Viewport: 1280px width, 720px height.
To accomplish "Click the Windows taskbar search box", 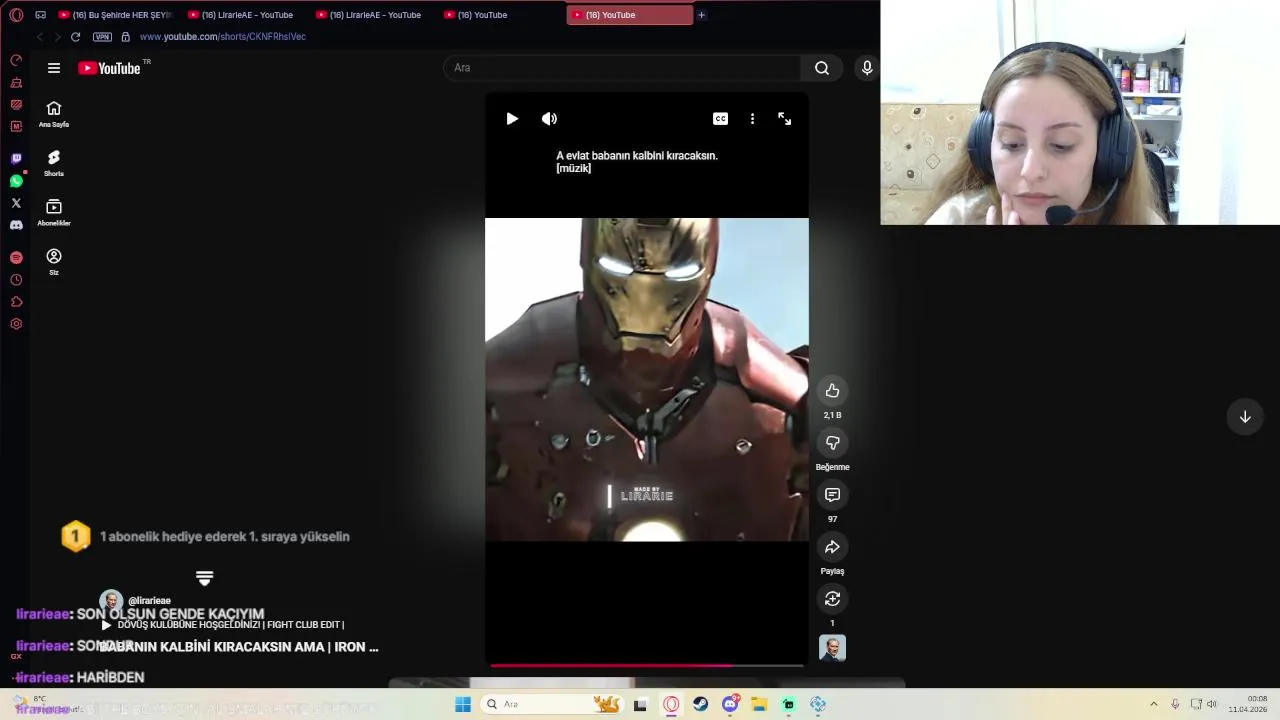I will pyautogui.click(x=550, y=704).
